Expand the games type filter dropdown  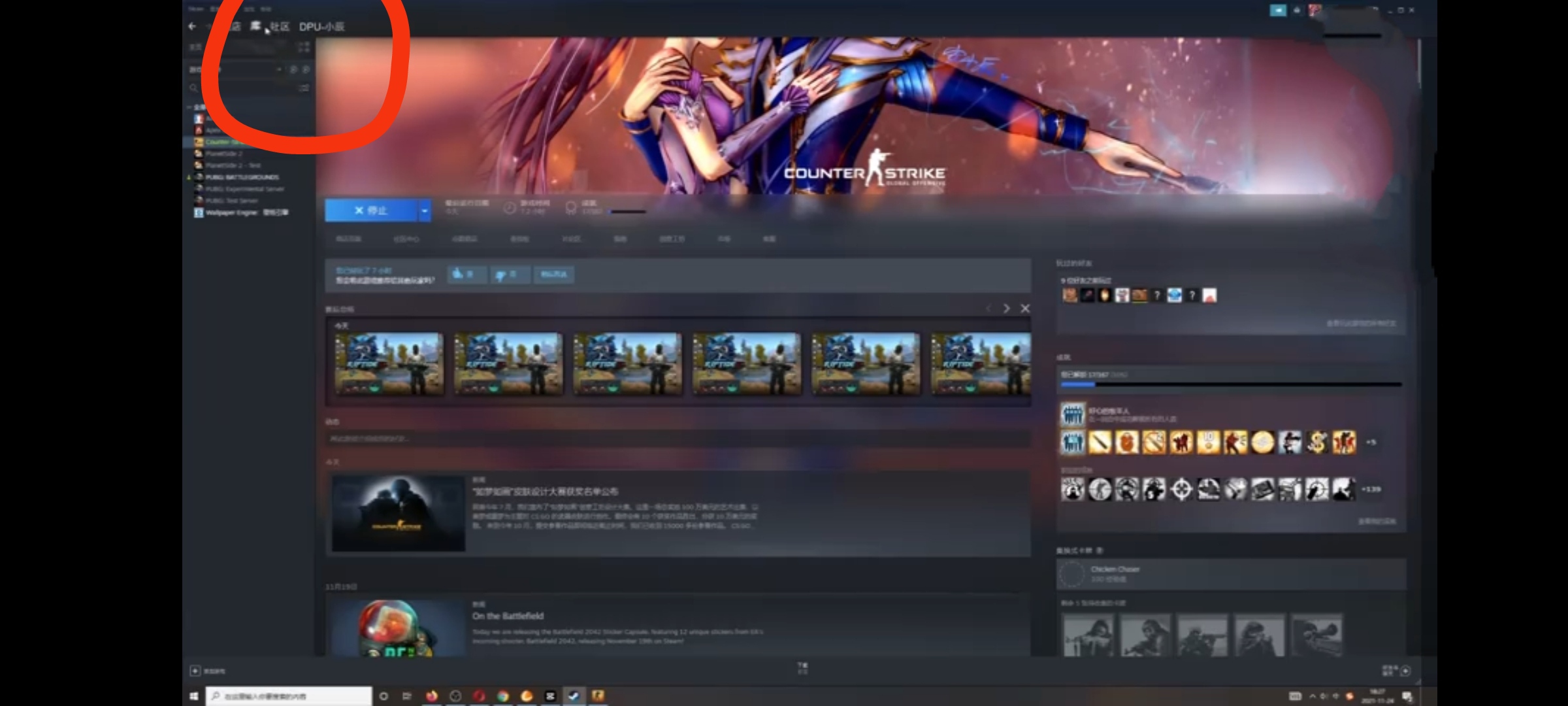click(x=280, y=69)
